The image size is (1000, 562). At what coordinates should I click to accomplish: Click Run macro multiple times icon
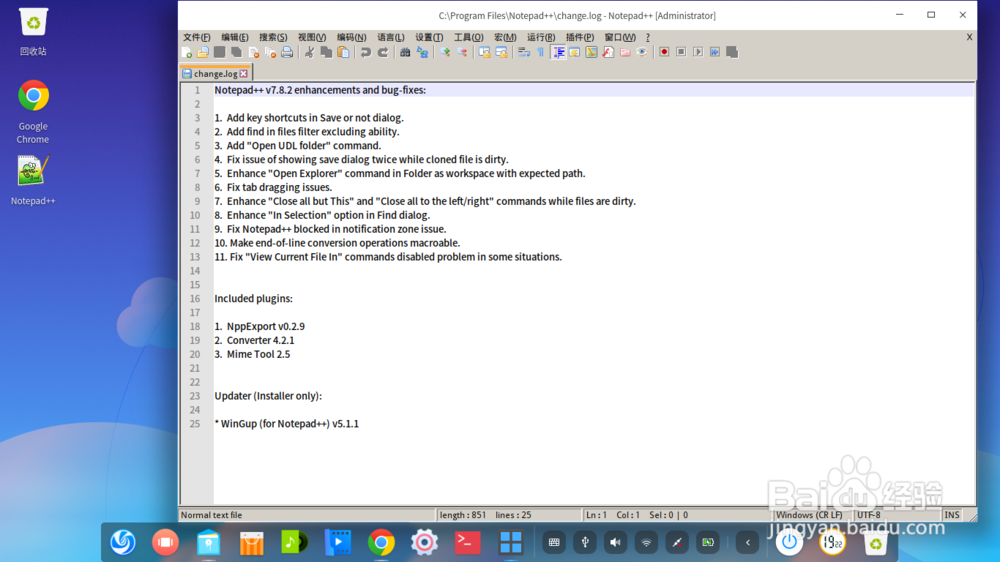[x=715, y=52]
